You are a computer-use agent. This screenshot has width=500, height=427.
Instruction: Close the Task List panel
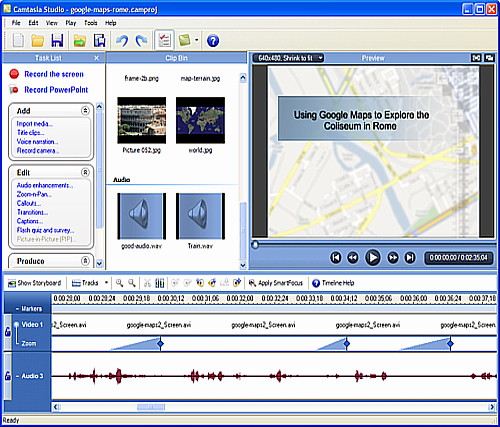tap(96, 58)
